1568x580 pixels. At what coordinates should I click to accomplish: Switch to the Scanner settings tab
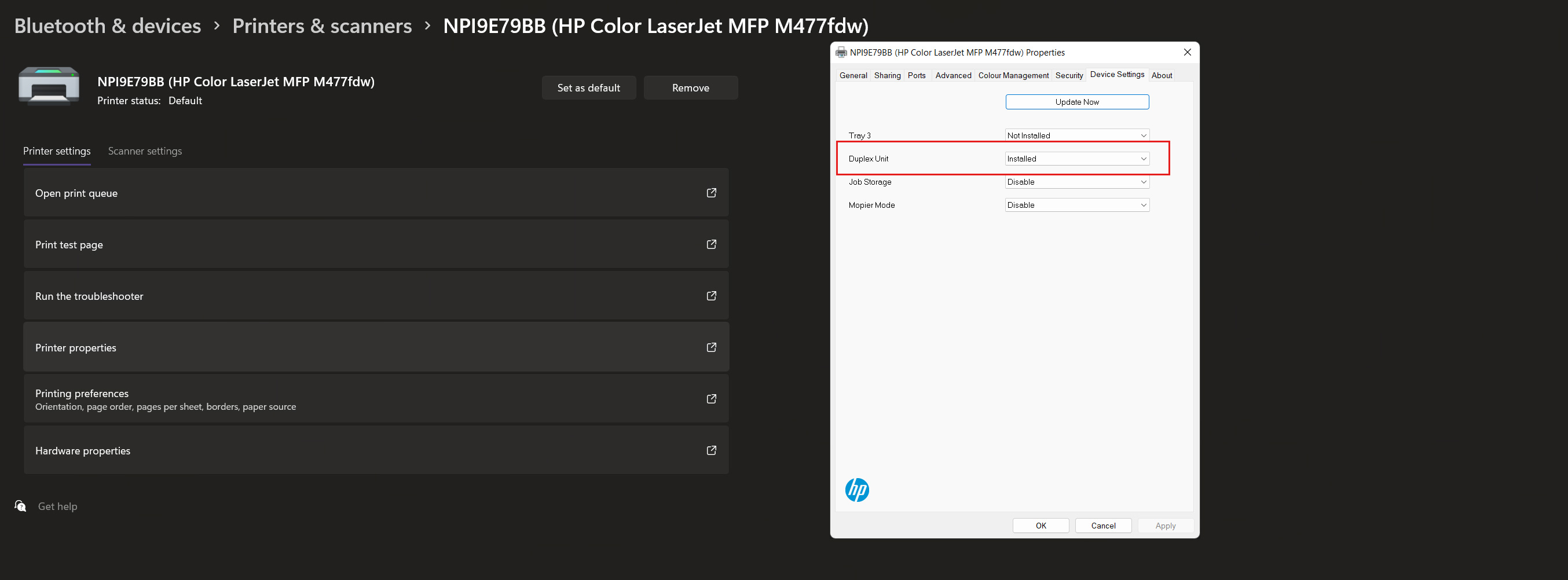[145, 151]
